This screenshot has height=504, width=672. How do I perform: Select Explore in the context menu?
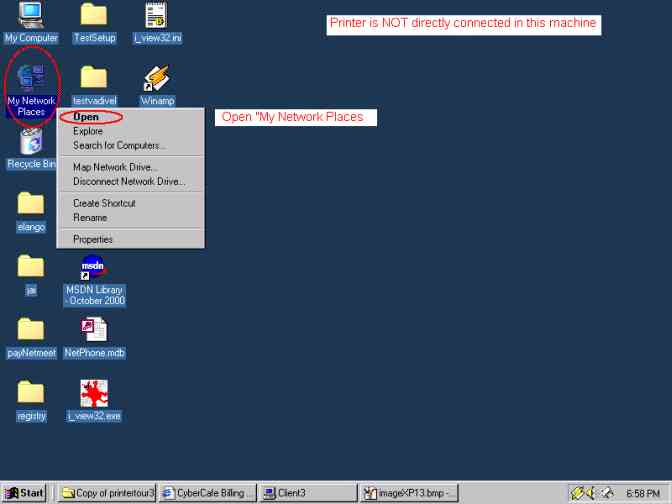pyautogui.click(x=88, y=131)
